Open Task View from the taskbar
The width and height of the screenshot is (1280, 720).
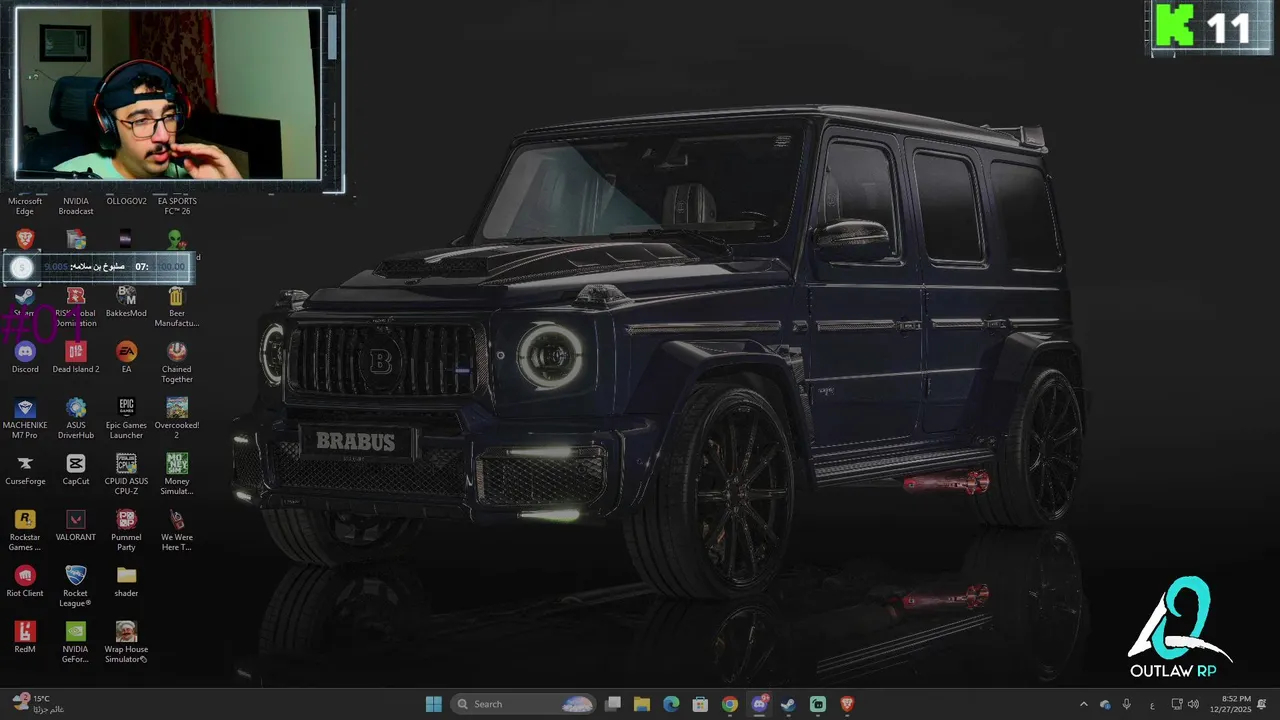[613, 704]
